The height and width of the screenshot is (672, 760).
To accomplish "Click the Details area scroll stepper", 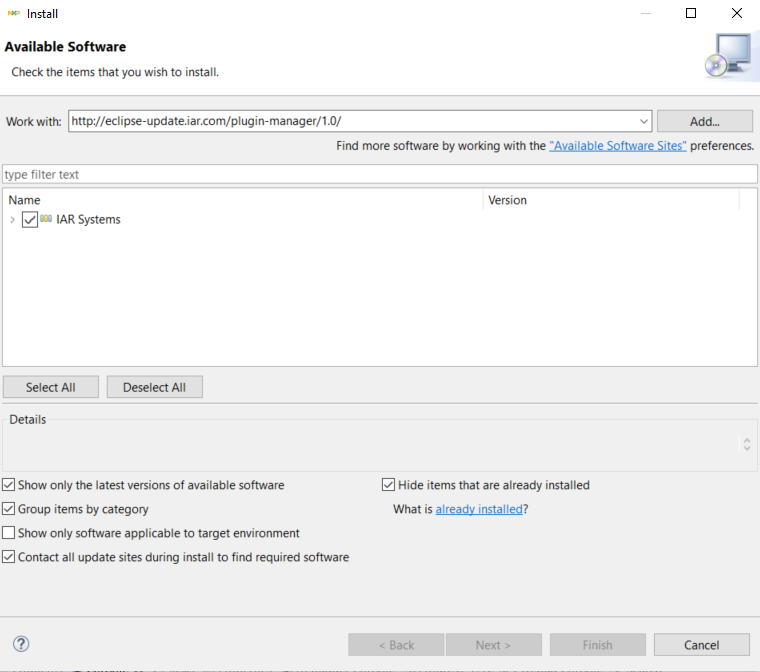I will tap(747, 442).
